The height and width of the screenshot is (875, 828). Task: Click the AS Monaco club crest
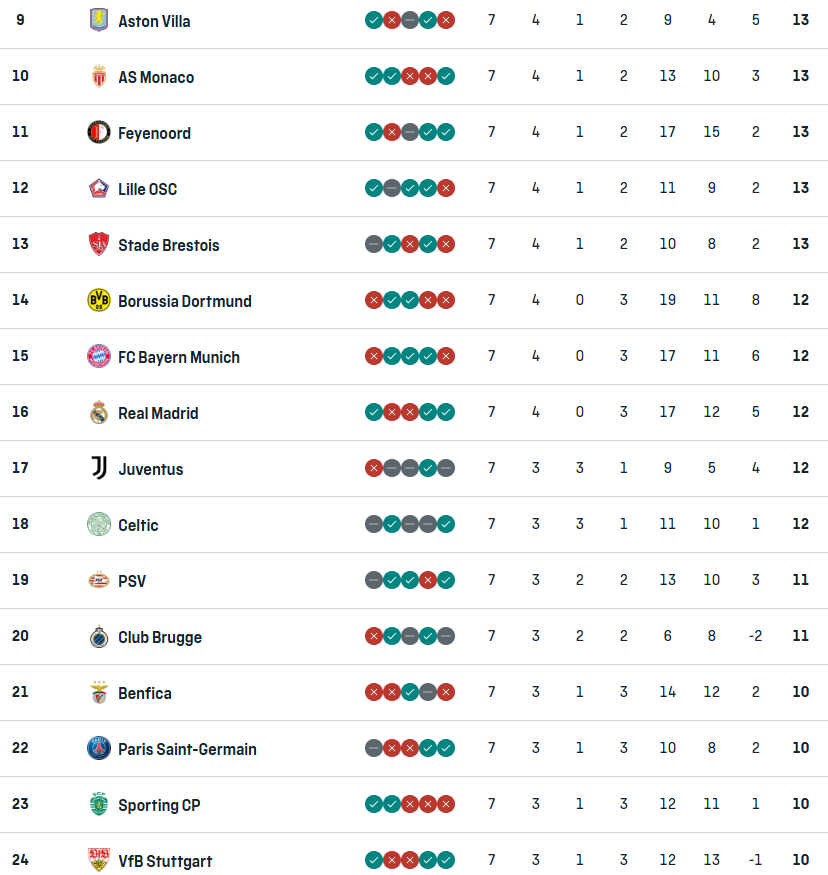point(97,76)
